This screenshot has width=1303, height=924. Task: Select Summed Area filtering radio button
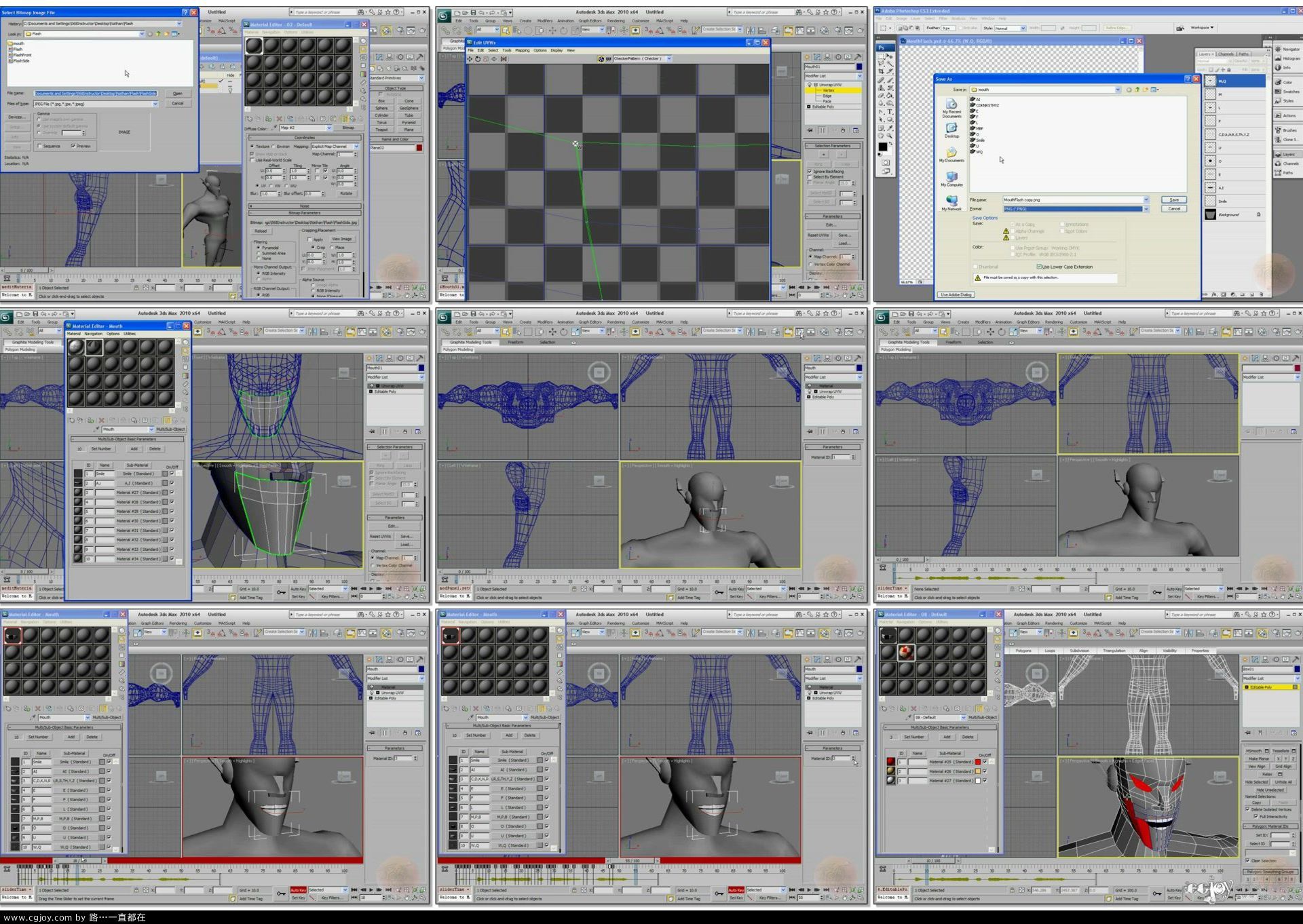[x=259, y=253]
